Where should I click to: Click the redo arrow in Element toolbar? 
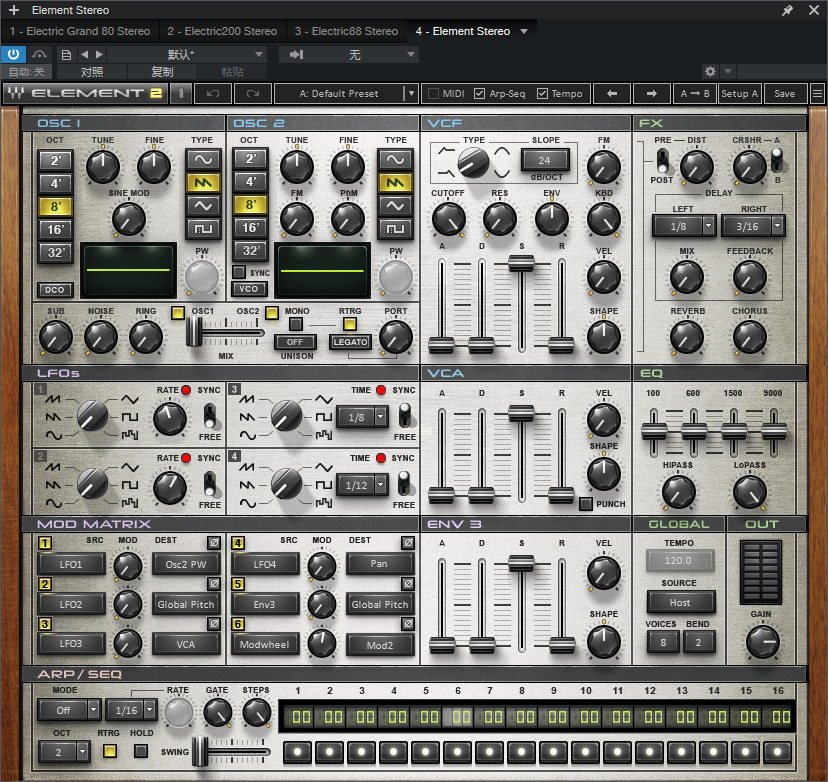tap(253, 93)
